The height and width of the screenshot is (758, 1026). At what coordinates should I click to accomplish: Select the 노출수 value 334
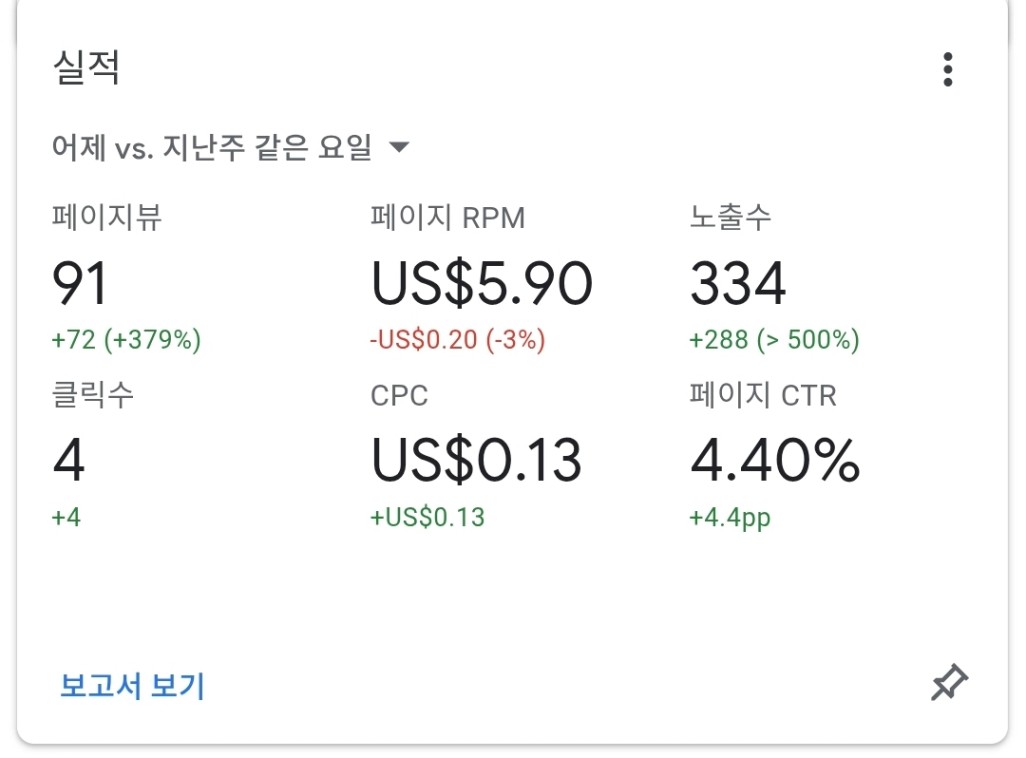point(737,283)
